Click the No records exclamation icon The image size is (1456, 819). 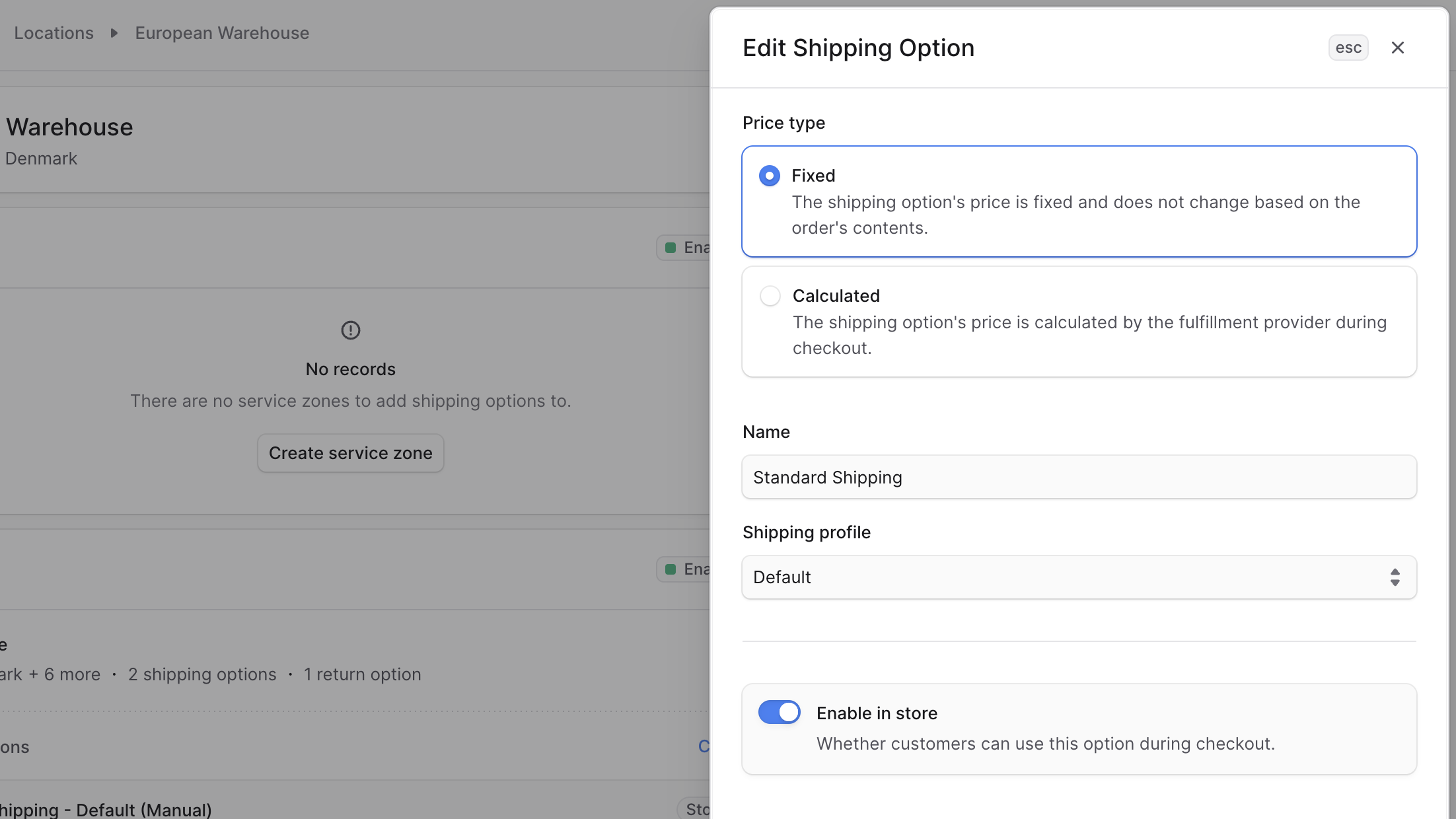[x=350, y=330]
